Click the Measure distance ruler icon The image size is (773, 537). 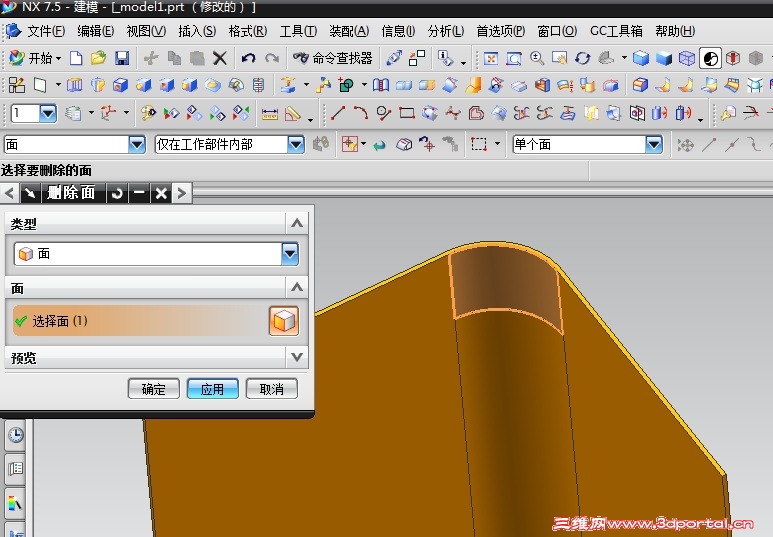pos(270,114)
